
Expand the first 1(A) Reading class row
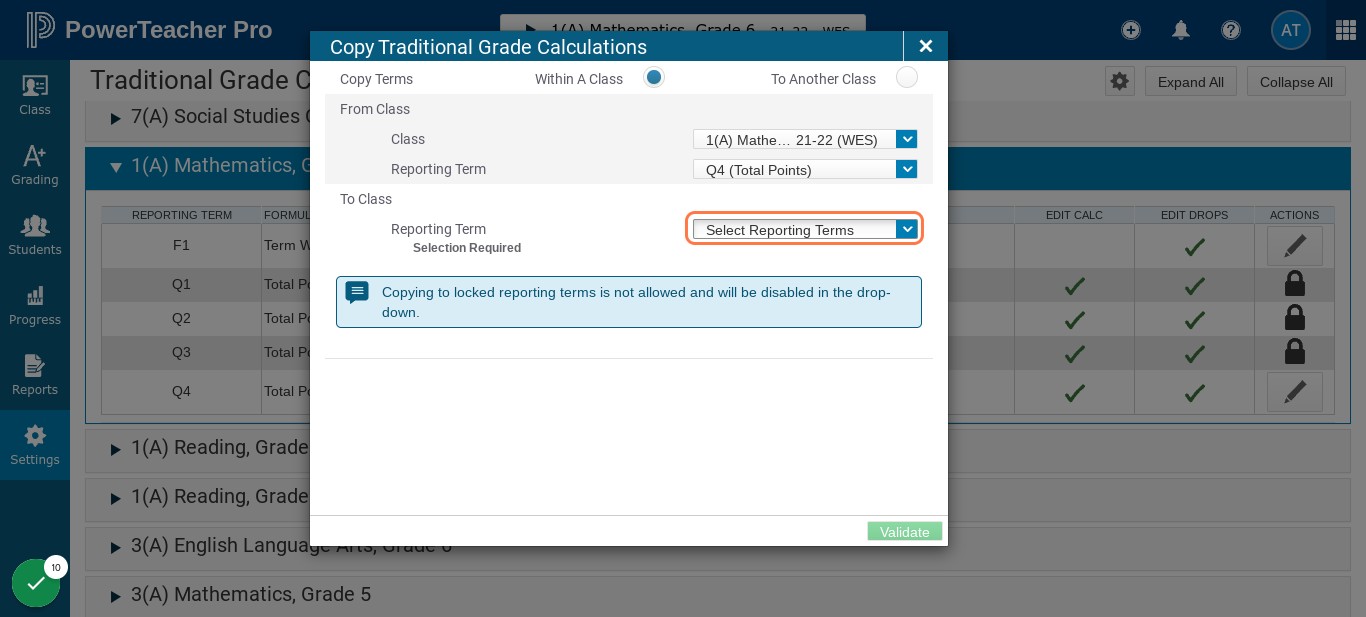point(115,448)
